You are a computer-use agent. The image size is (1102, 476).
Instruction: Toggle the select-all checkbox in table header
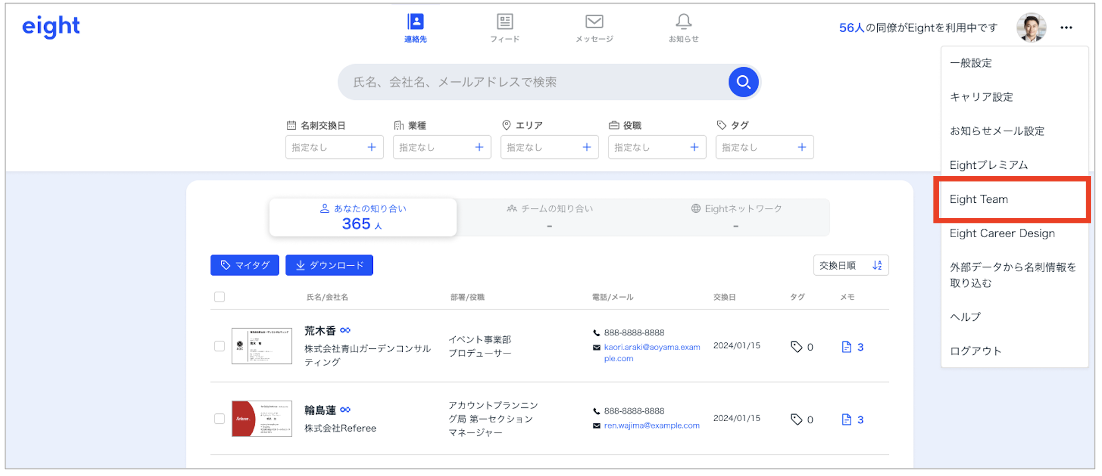[220, 297]
